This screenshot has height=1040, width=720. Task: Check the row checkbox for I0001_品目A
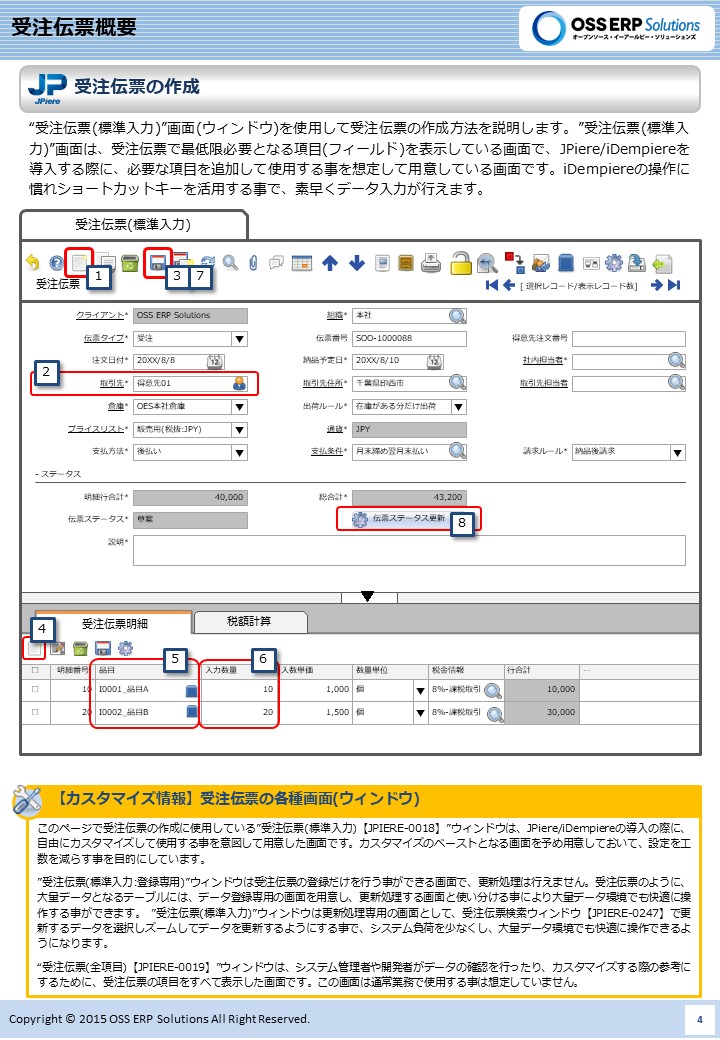[35, 689]
